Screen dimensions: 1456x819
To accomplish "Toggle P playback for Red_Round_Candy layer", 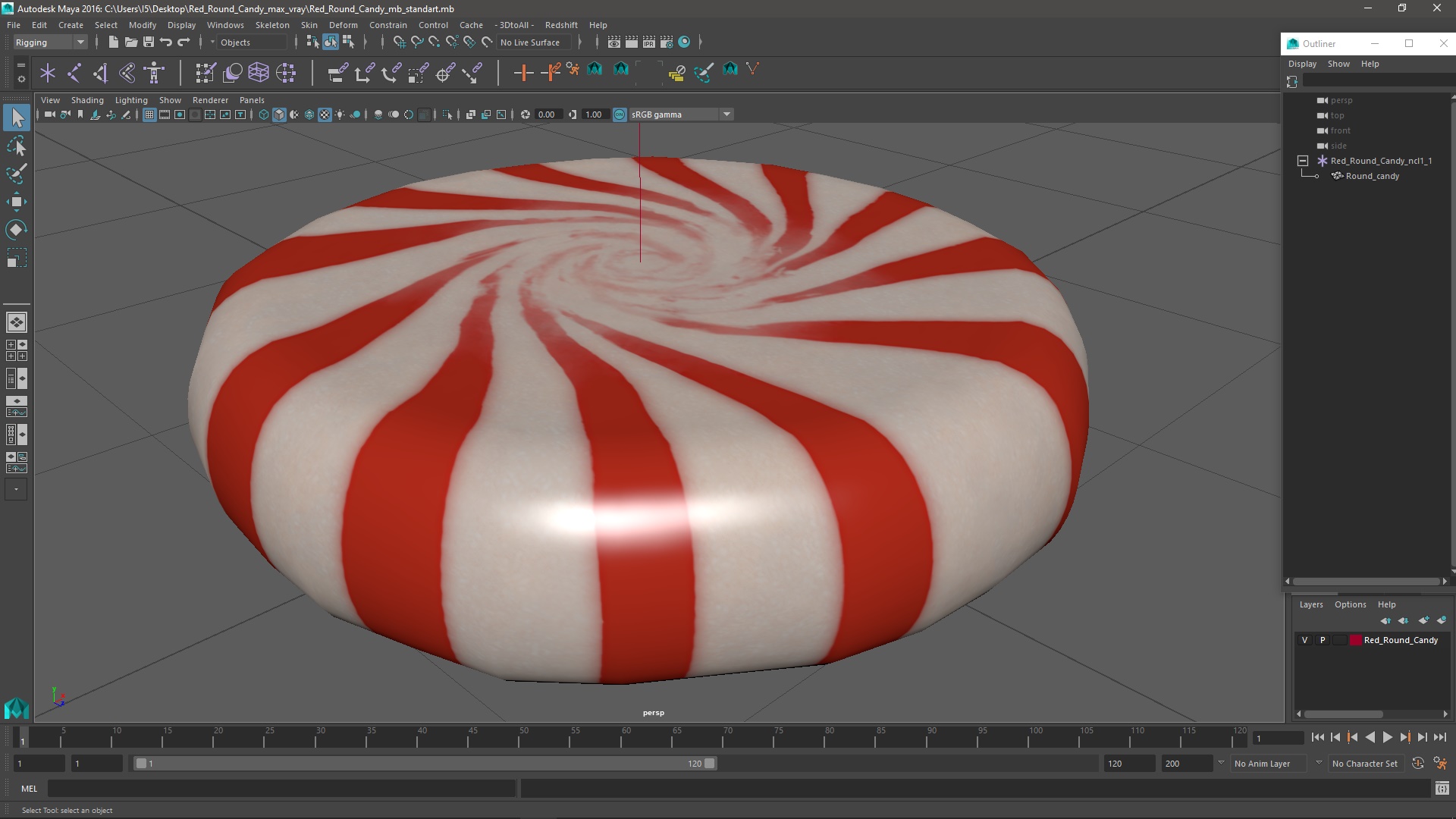I will pos(1323,640).
